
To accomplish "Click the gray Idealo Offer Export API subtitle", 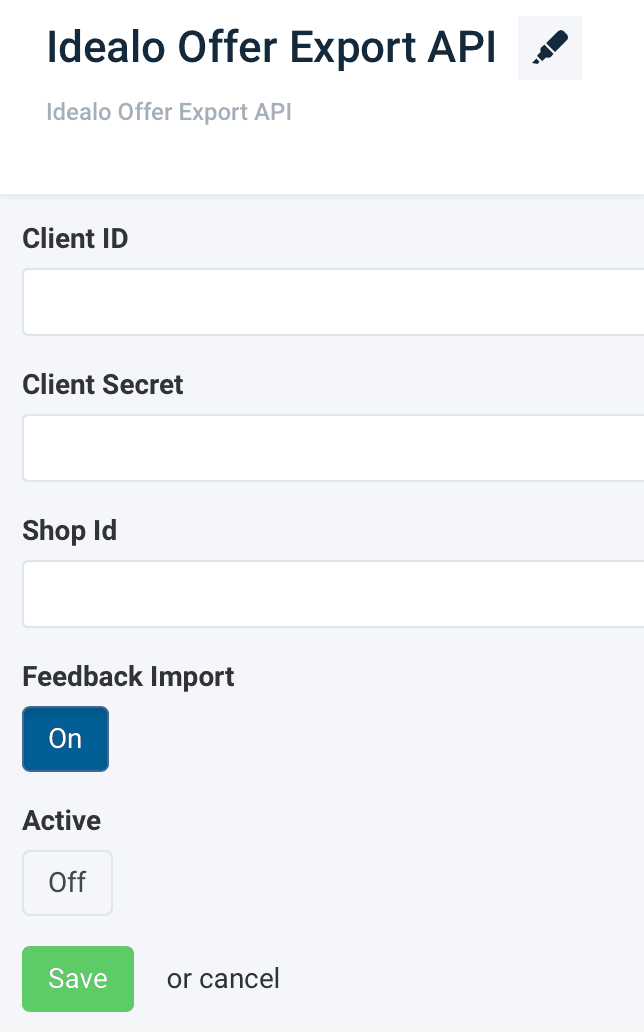I will coord(169,111).
